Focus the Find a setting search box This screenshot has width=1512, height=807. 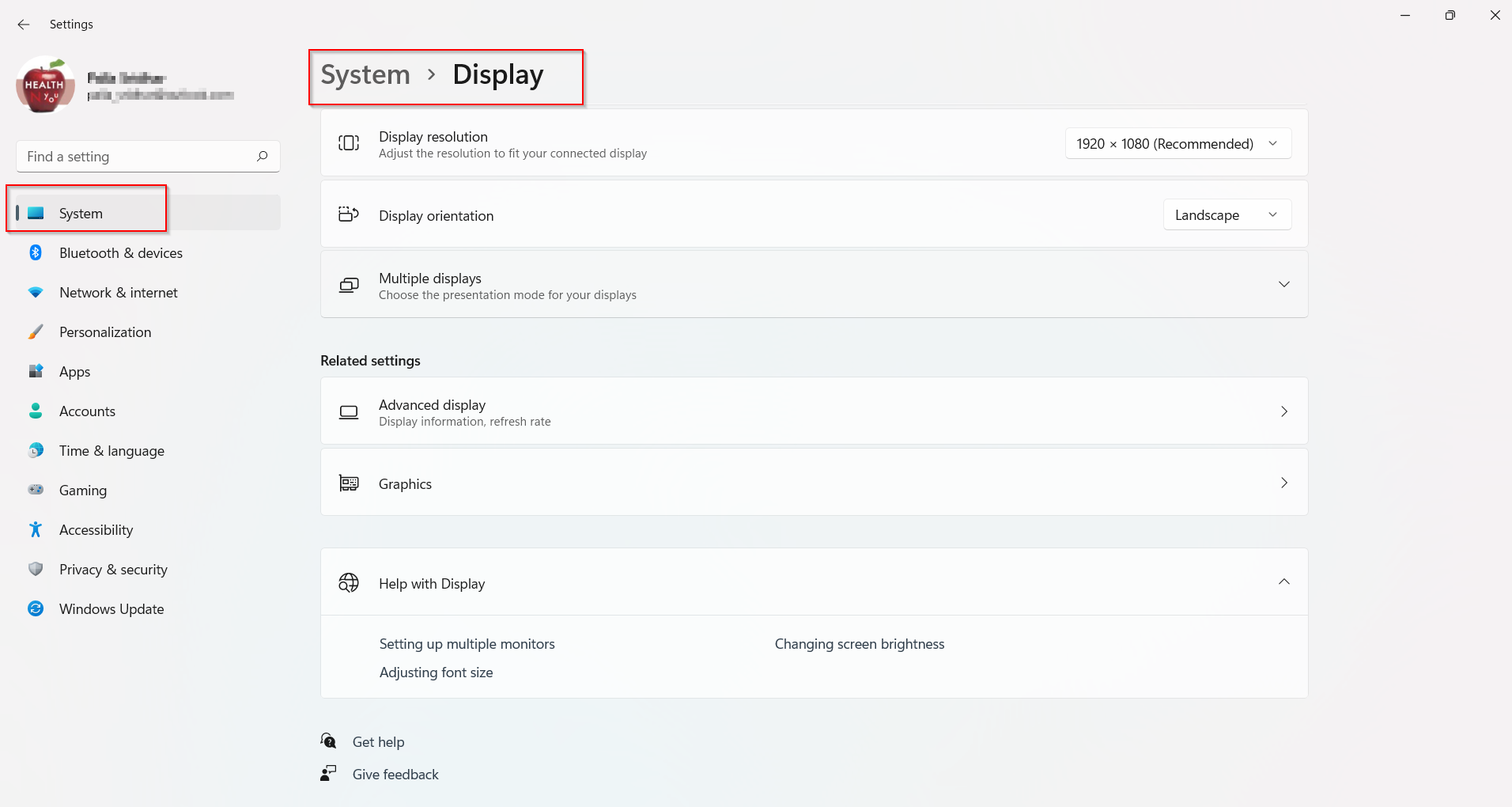[148, 157]
